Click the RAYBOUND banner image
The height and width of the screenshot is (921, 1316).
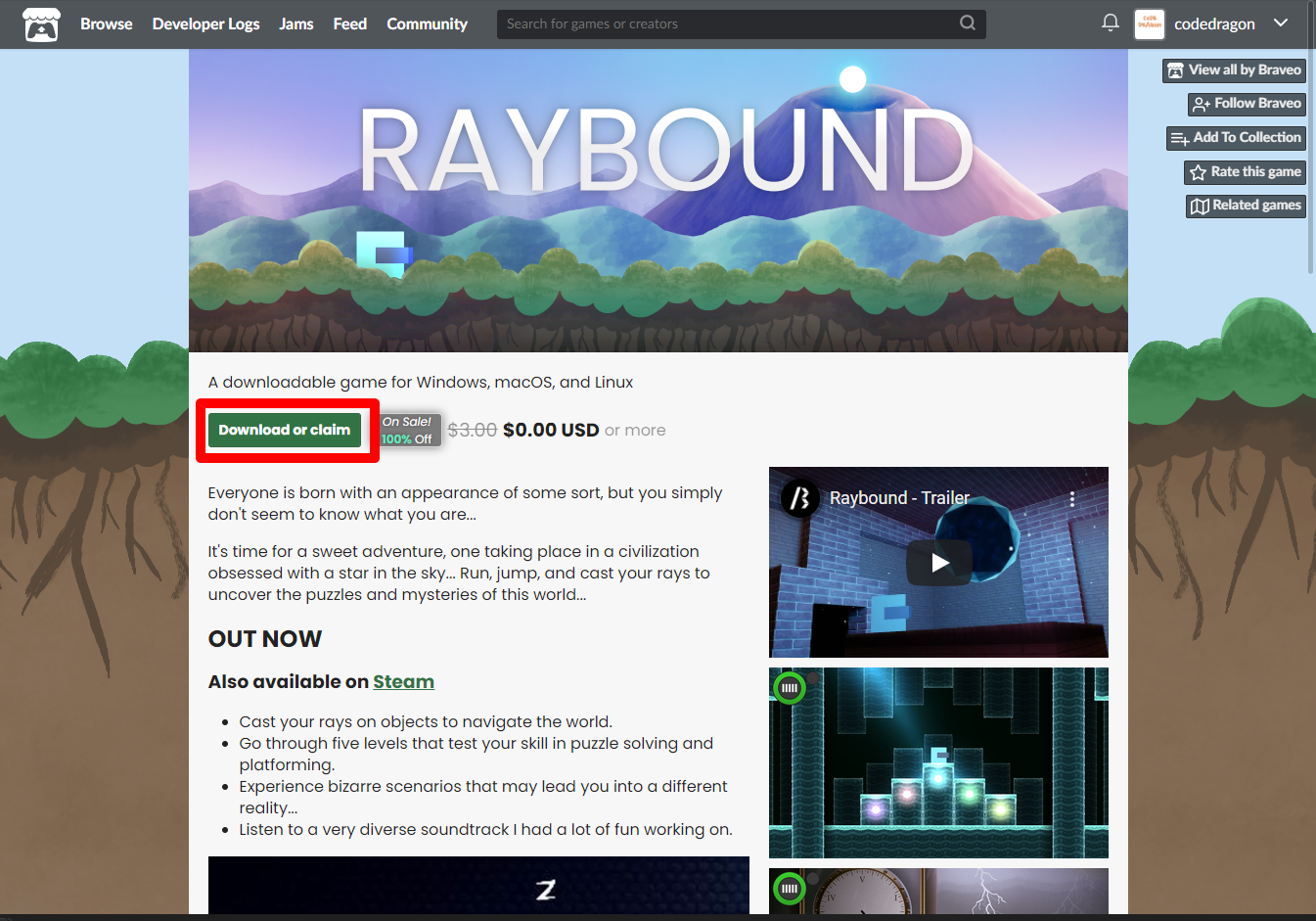(658, 201)
